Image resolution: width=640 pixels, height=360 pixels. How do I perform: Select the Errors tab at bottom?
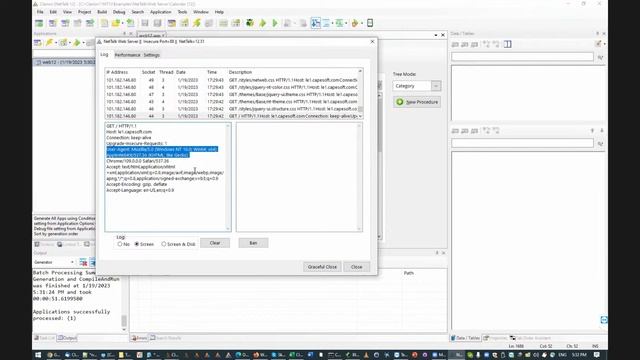coord(139,338)
